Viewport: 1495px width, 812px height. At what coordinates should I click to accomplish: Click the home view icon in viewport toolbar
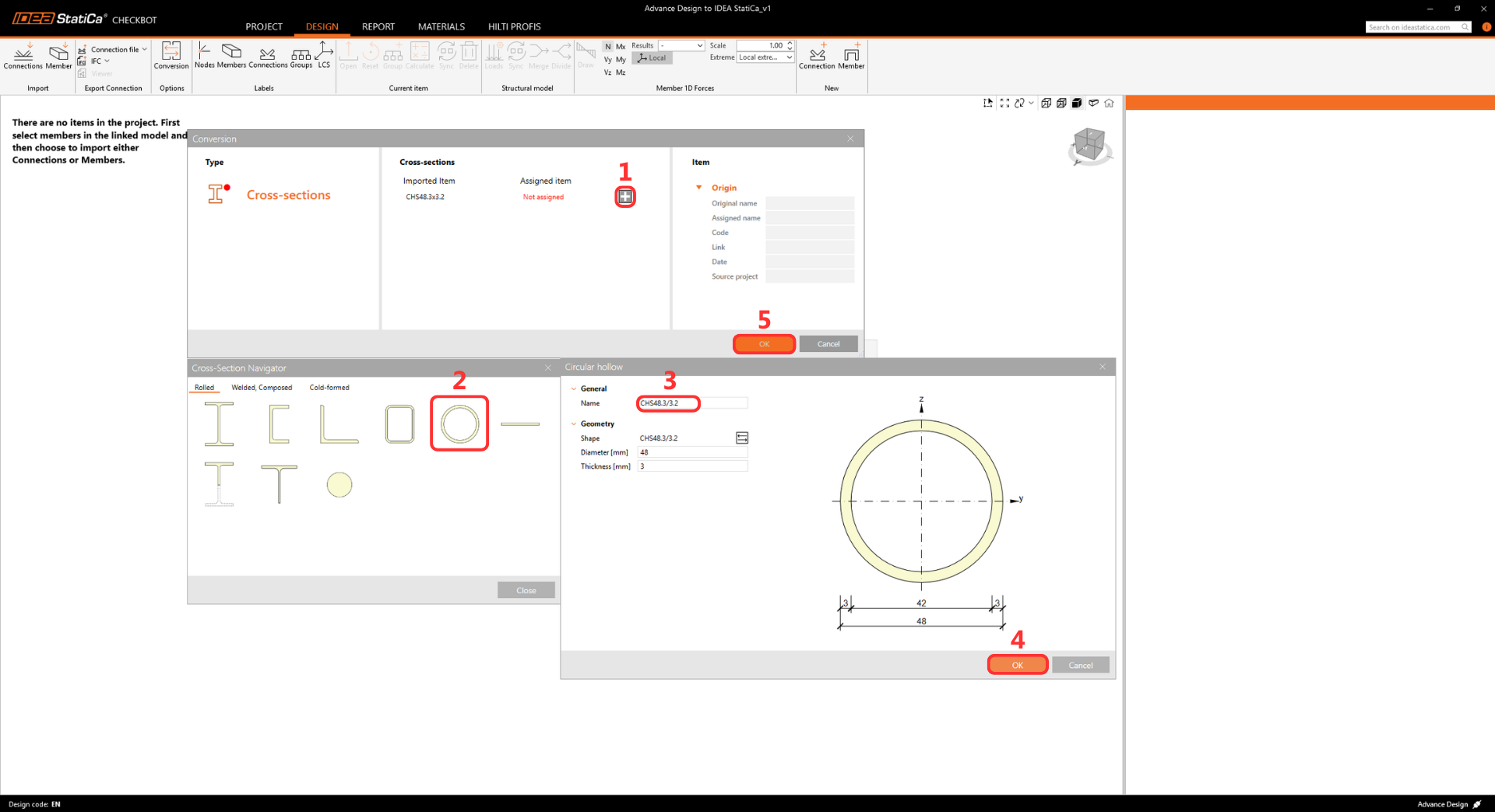(1109, 103)
